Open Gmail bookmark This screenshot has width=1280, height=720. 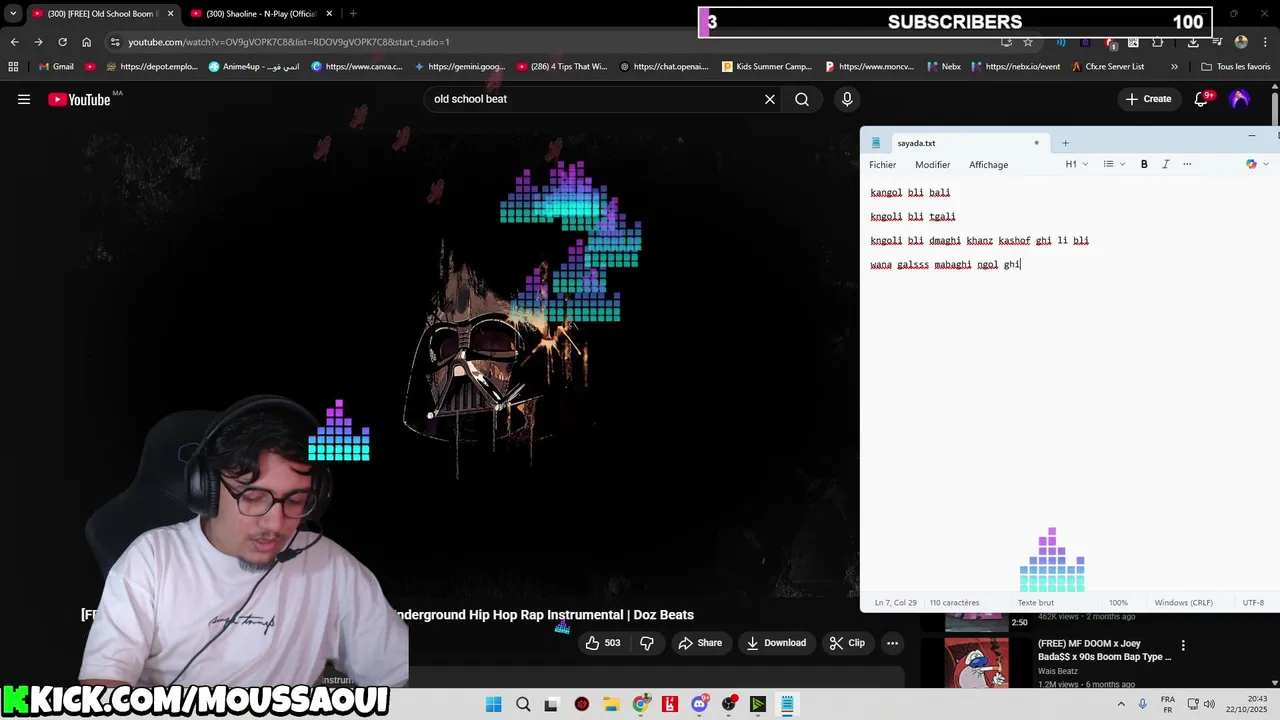point(56,67)
